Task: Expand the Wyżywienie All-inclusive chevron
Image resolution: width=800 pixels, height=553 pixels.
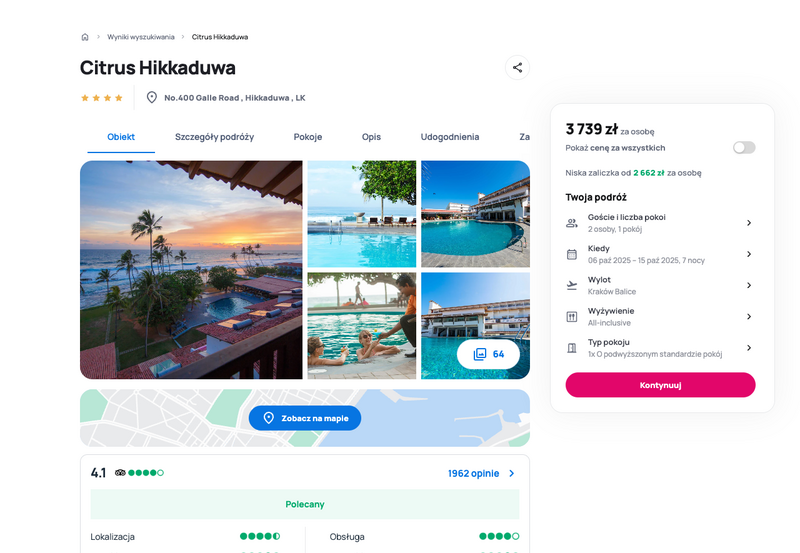Action: [749, 317]
